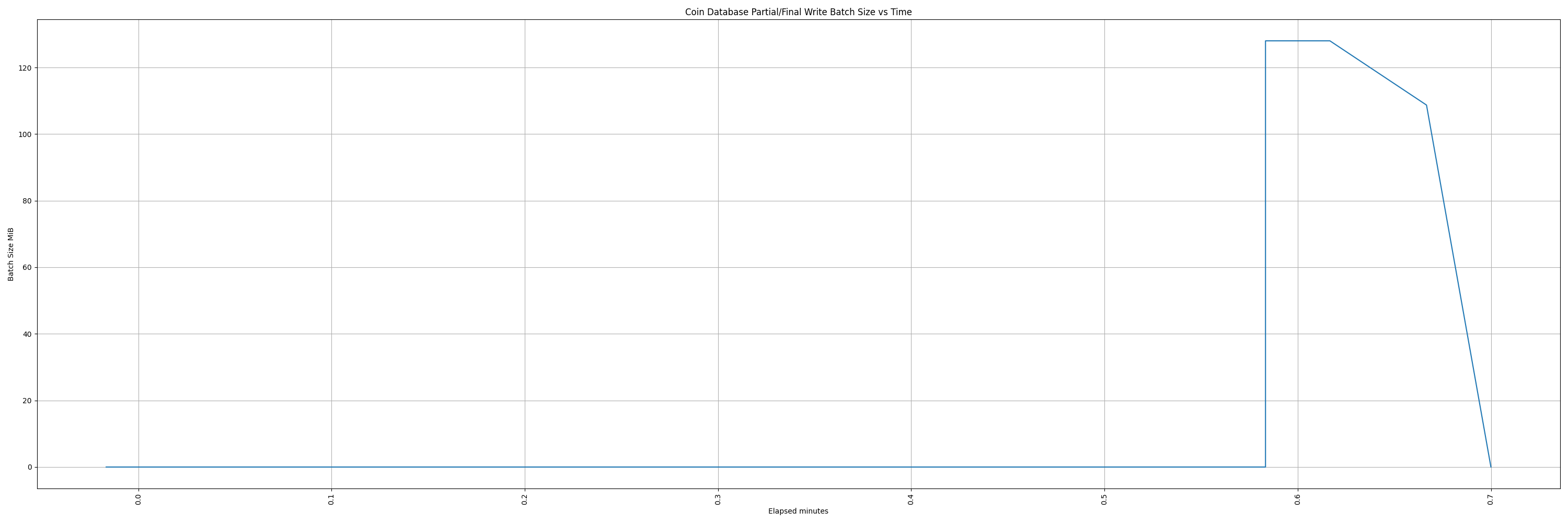
Task: Click the line's bend near 108 MiB
Action: tap(1426, 105)
